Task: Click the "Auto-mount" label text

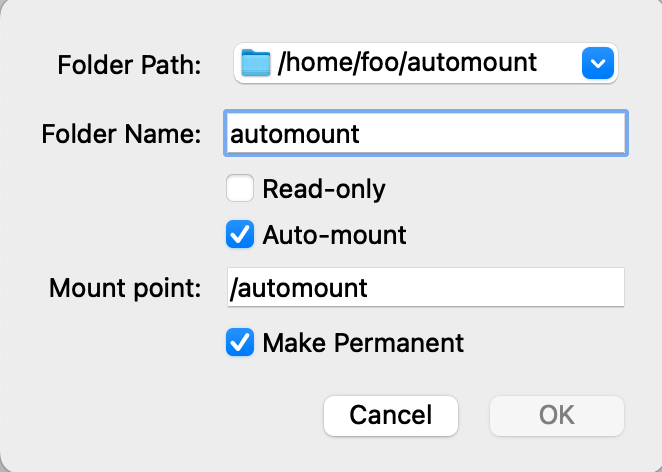Action: 334,236
